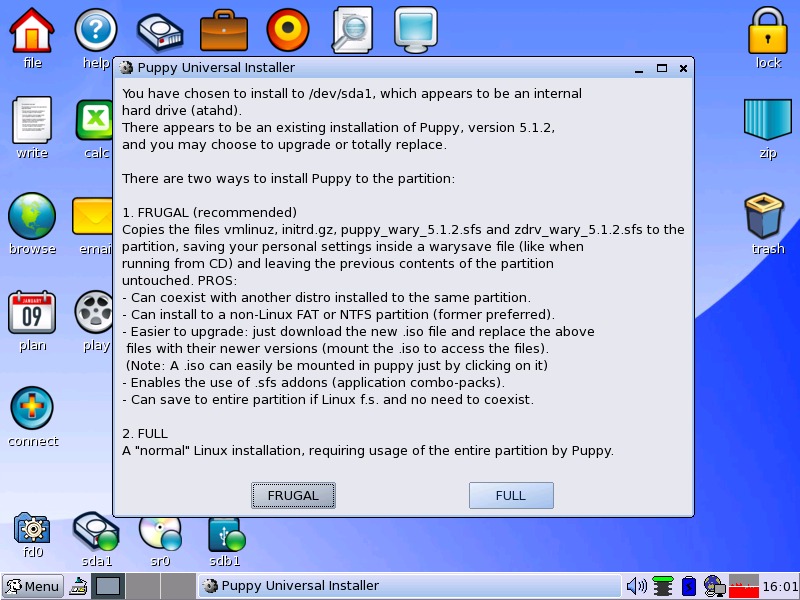Viewport: 800px width, 600px height.
Task: Click the lock padlock desktop icon
Action: pos(768,31)
